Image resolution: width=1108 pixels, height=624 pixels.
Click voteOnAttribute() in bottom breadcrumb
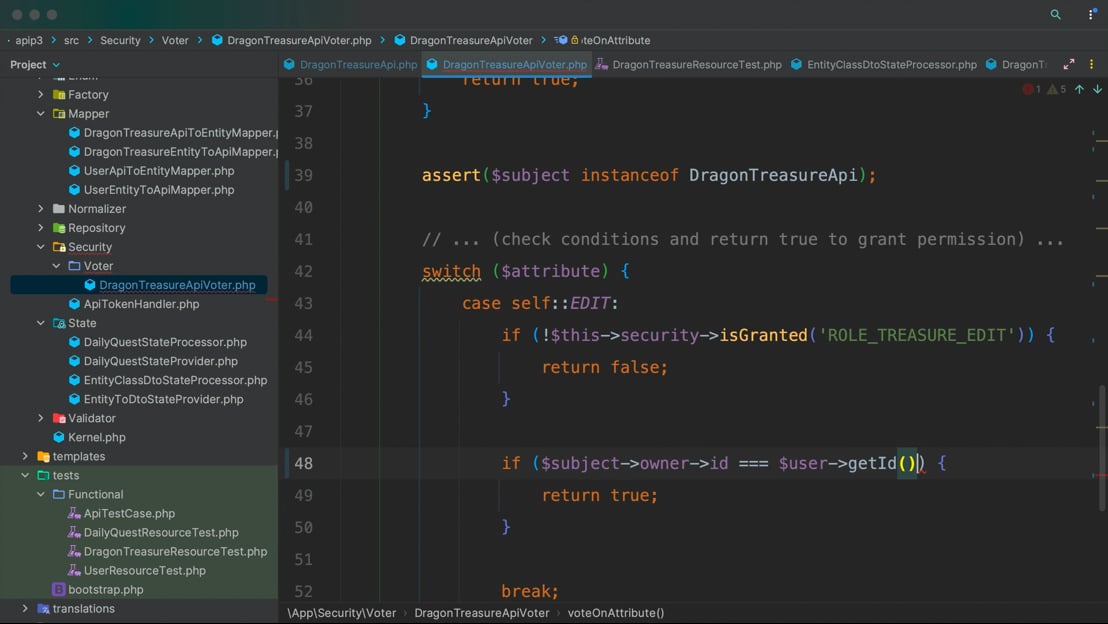pos(615,613)
